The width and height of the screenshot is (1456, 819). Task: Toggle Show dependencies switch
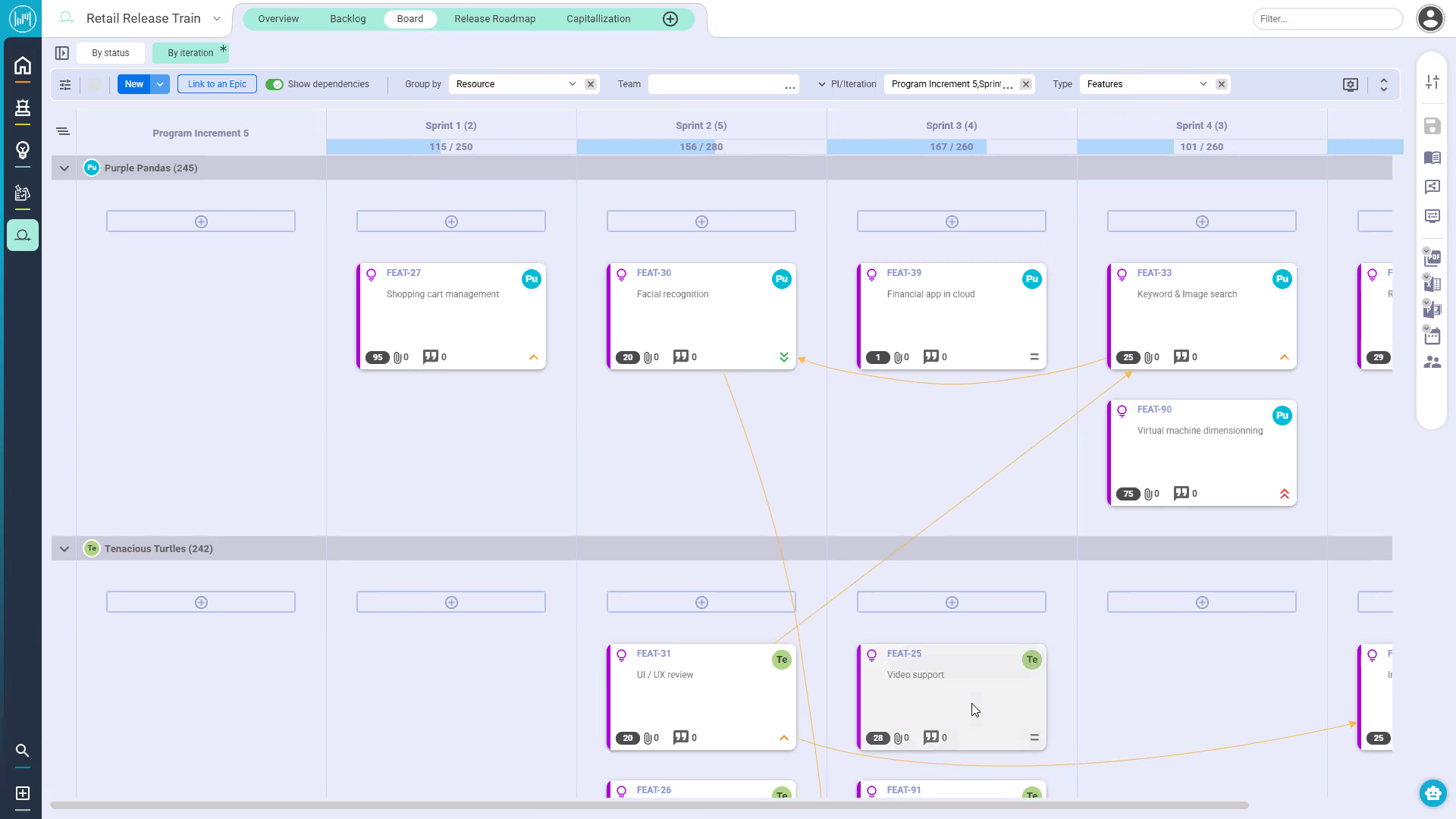coord(275,85)
